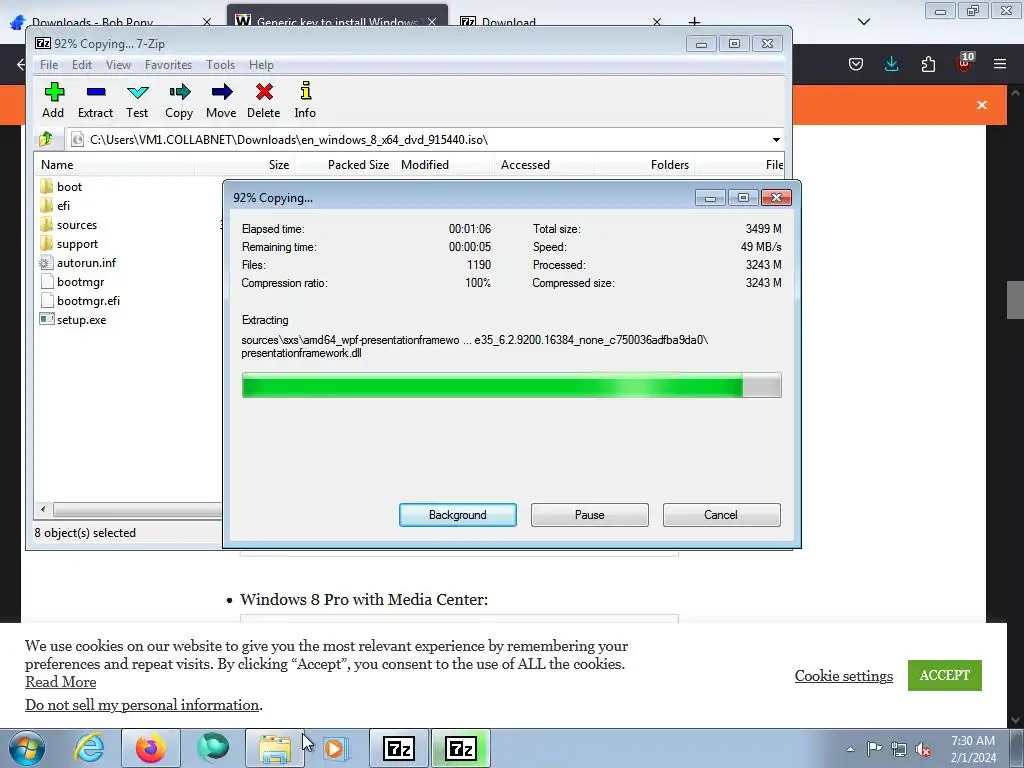This screenshot has height=768, width=1024.
Task: Click the path address field
Action: coord(418,140)
